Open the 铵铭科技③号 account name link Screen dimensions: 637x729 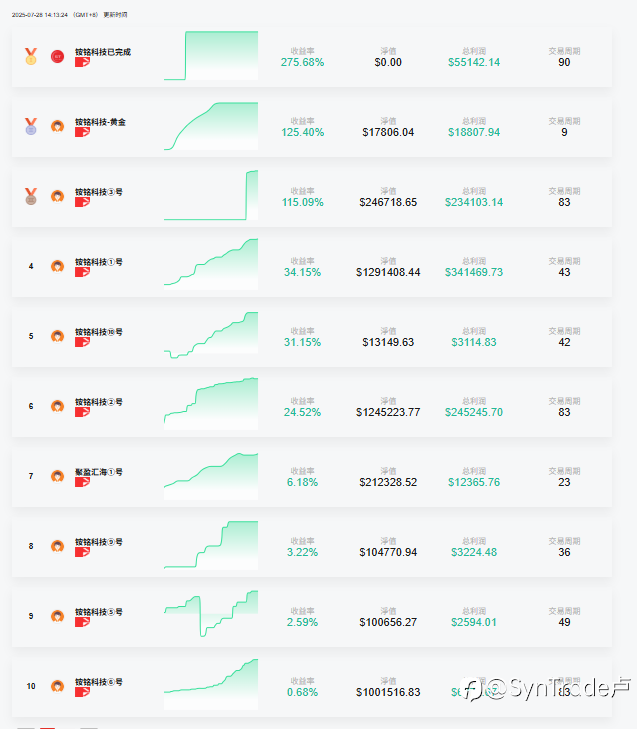tap(98, 191)
